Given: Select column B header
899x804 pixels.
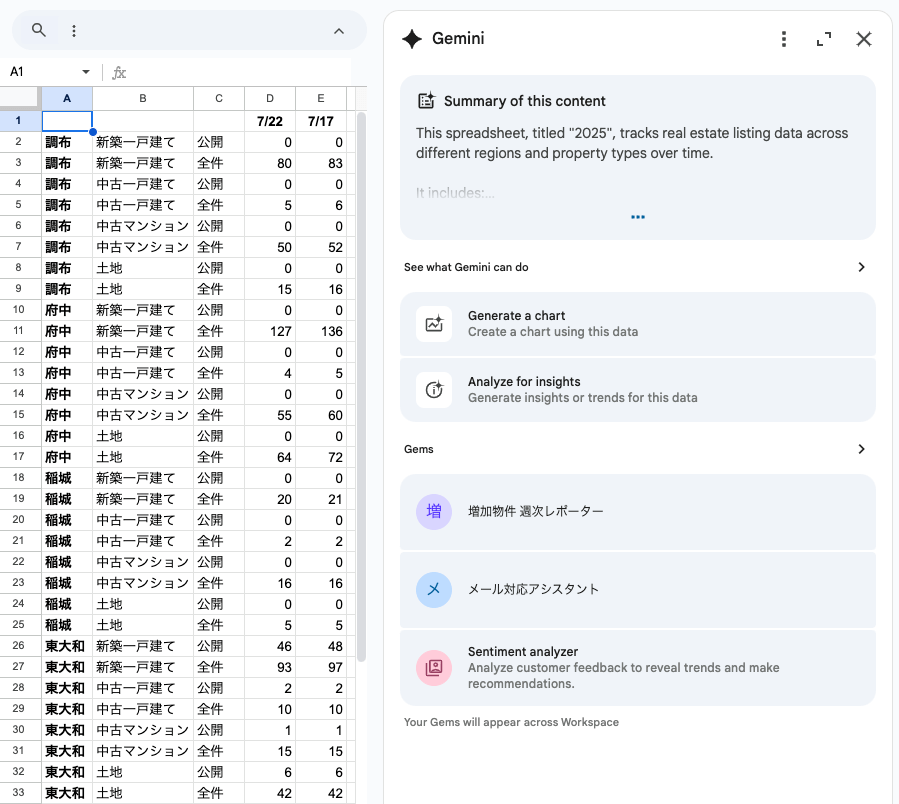Looking at the screenshot, I should tap(143, 99).
